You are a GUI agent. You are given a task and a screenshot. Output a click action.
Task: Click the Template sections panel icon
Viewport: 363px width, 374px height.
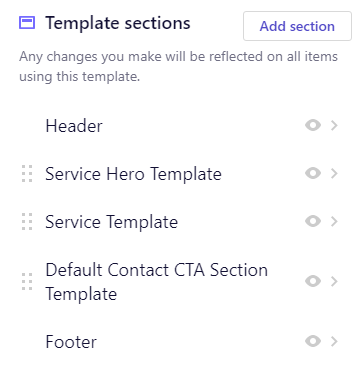point(27,23)
